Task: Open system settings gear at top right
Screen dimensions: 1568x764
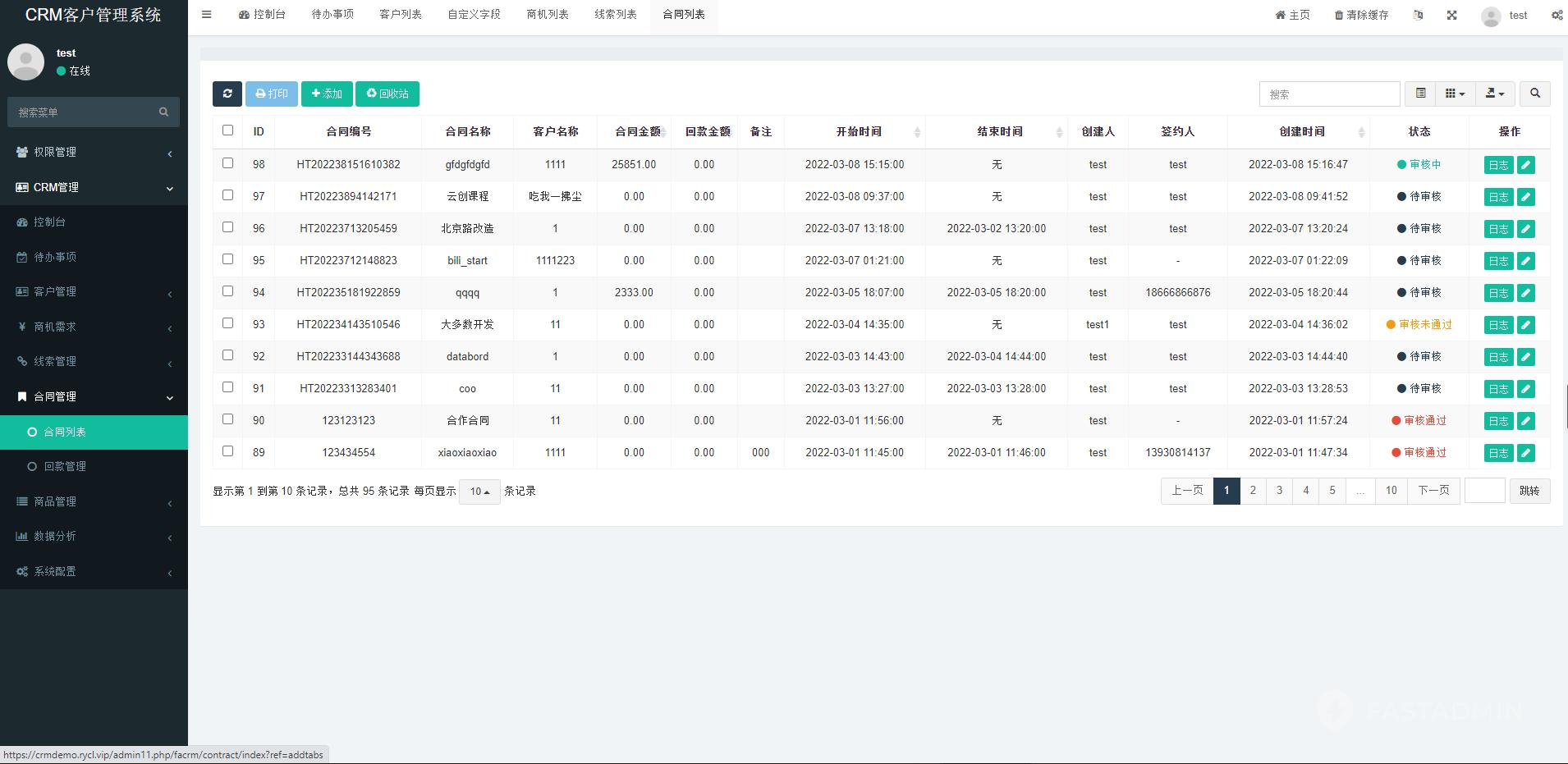Action: pyautogui.click(x=1556, y=15)
